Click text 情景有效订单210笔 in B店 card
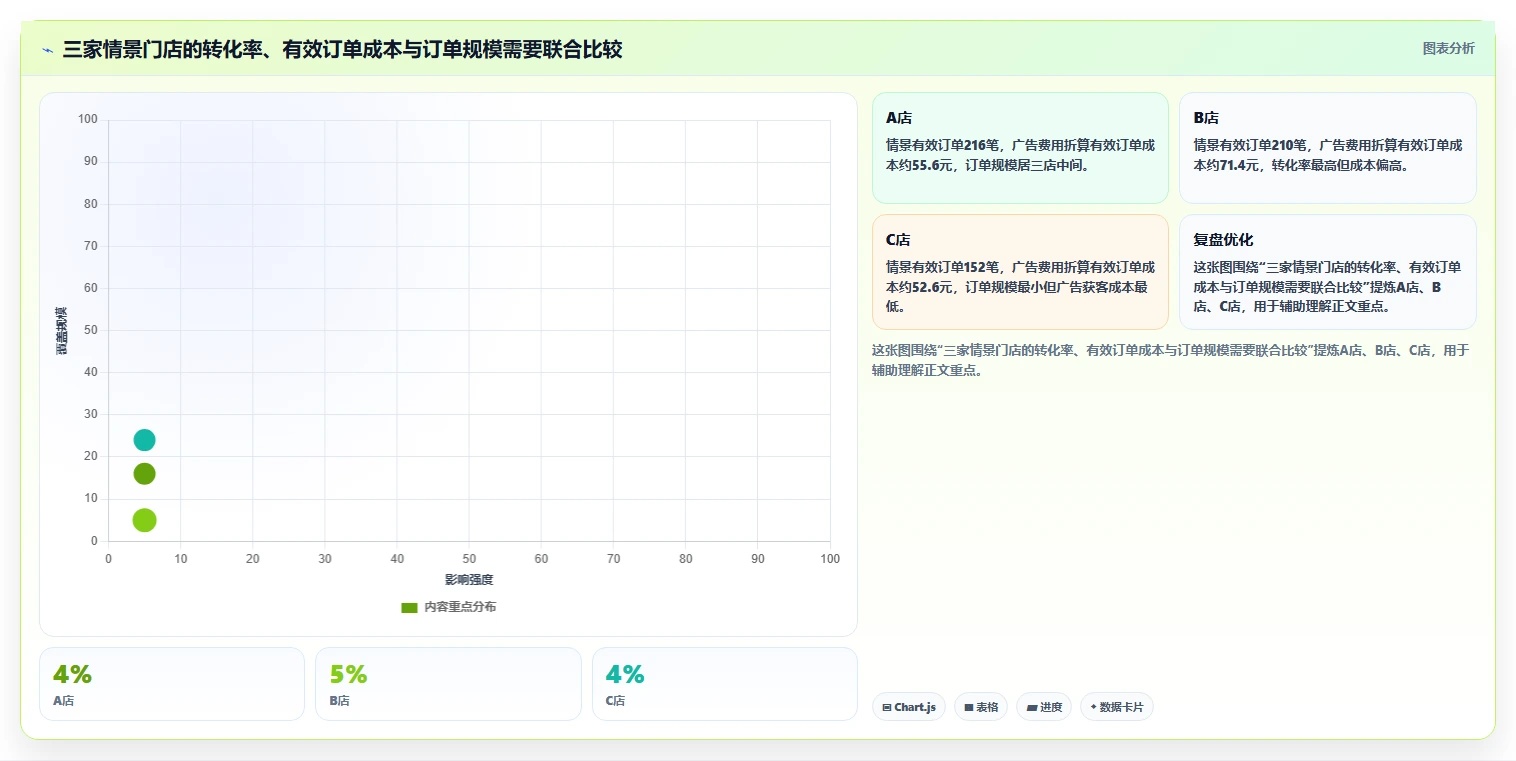Screen dimensions: 1516x761 pos(1251,145)
